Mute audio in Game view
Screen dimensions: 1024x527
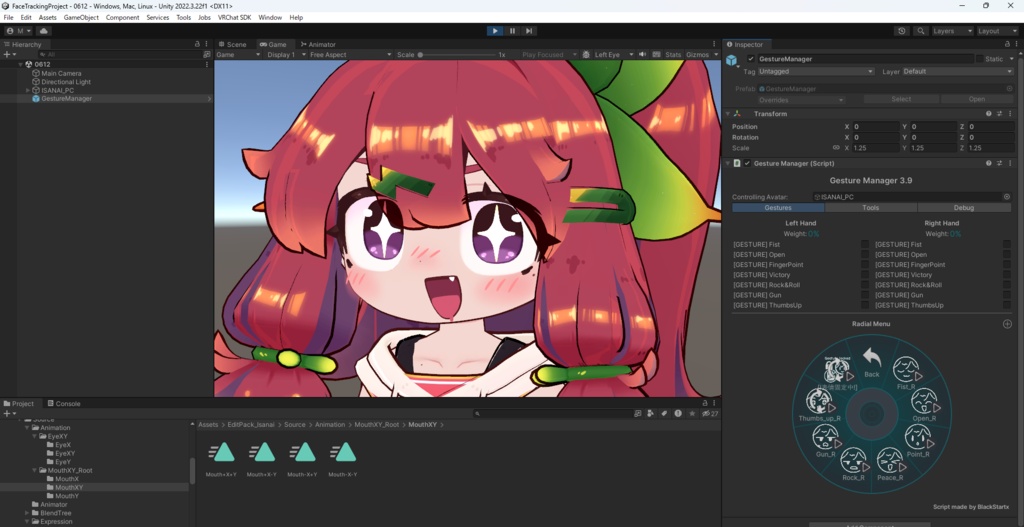643,55
